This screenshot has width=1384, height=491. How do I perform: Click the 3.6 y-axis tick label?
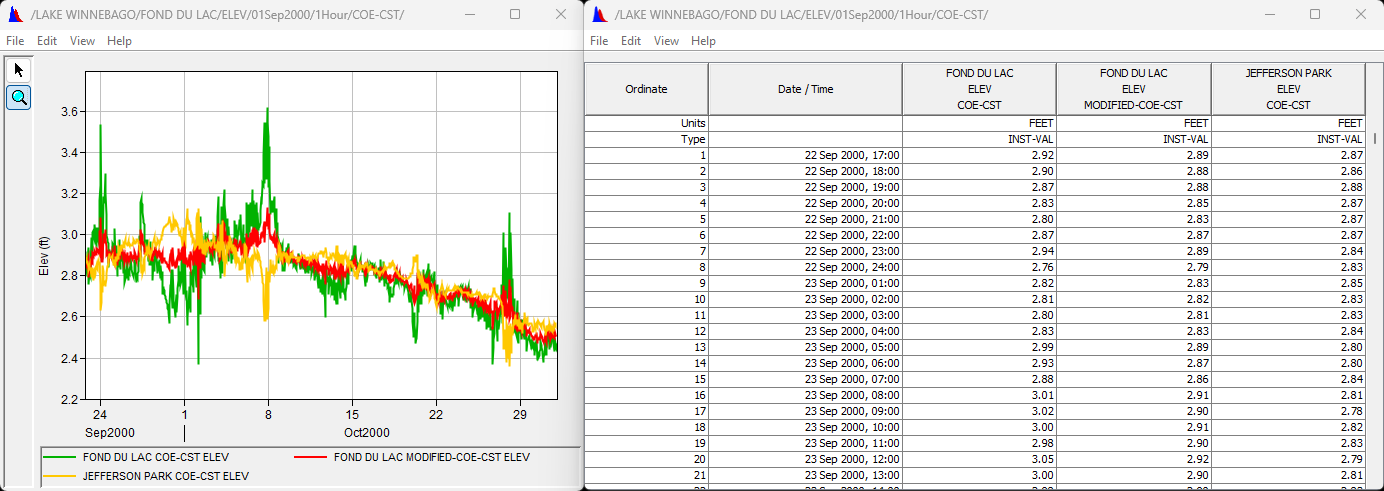pyautogui.click(x=71, y=111)
